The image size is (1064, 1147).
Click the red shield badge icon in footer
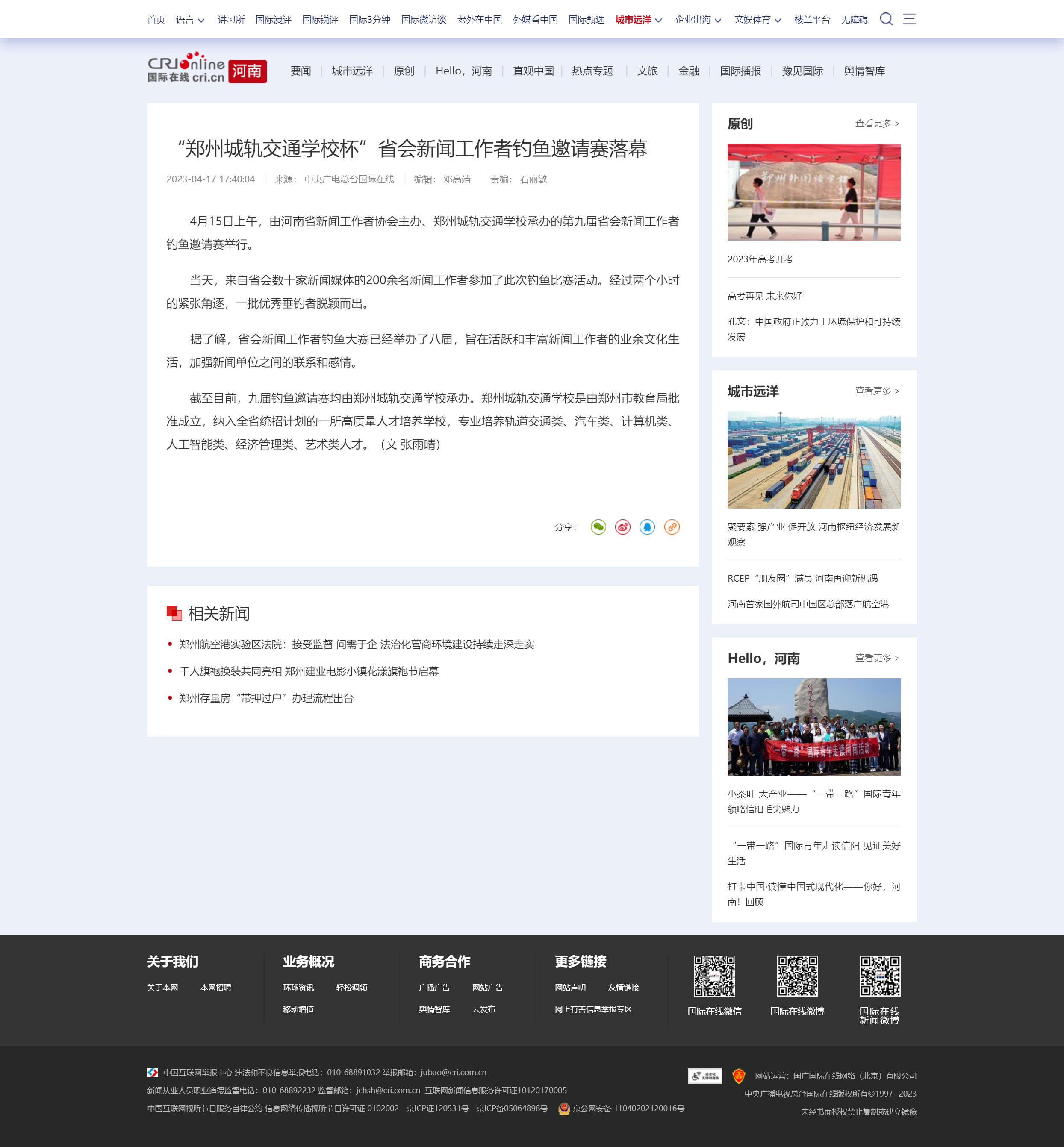point(739,1076)
